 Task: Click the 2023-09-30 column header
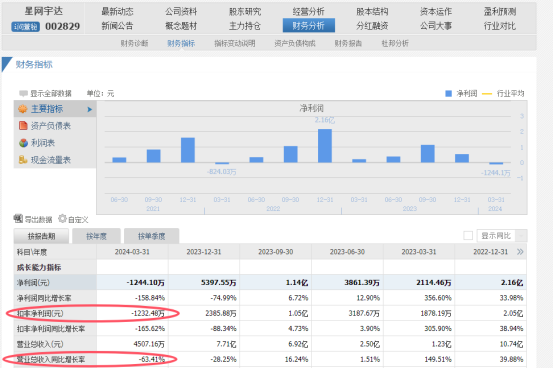276,252
